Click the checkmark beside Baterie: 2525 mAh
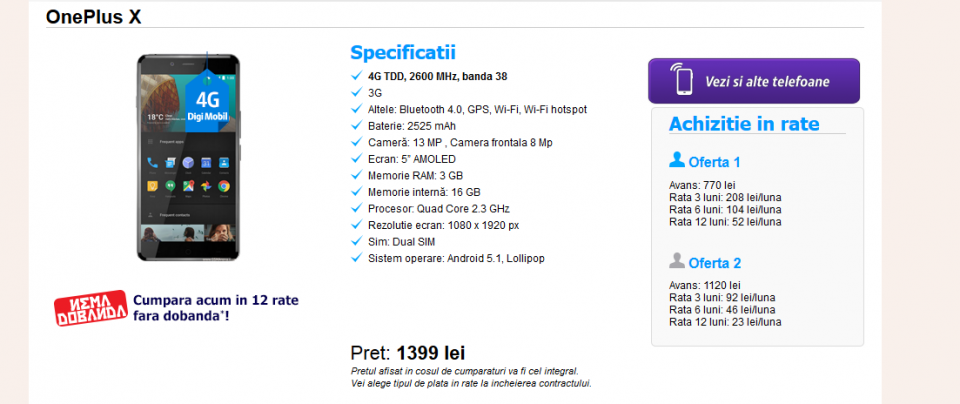 (358, 126)
